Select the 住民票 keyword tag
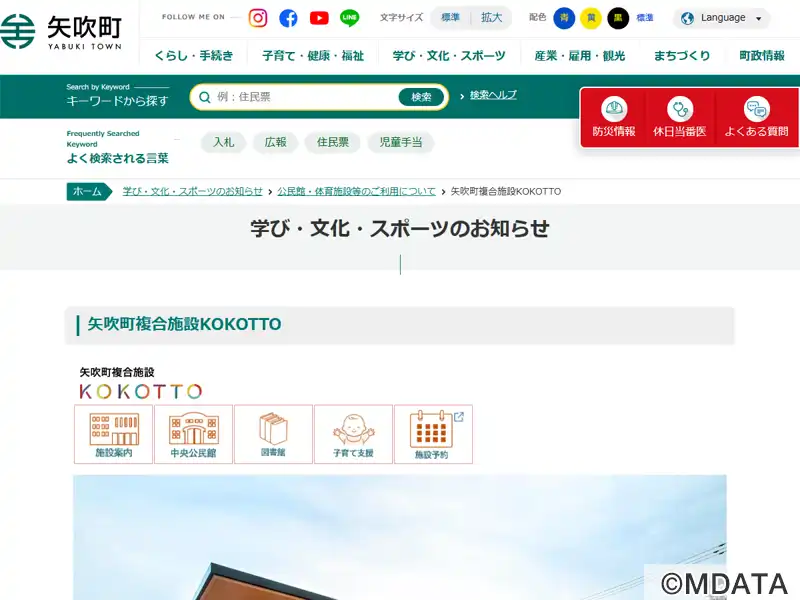800x600 pixels. [x=333, y=142]
